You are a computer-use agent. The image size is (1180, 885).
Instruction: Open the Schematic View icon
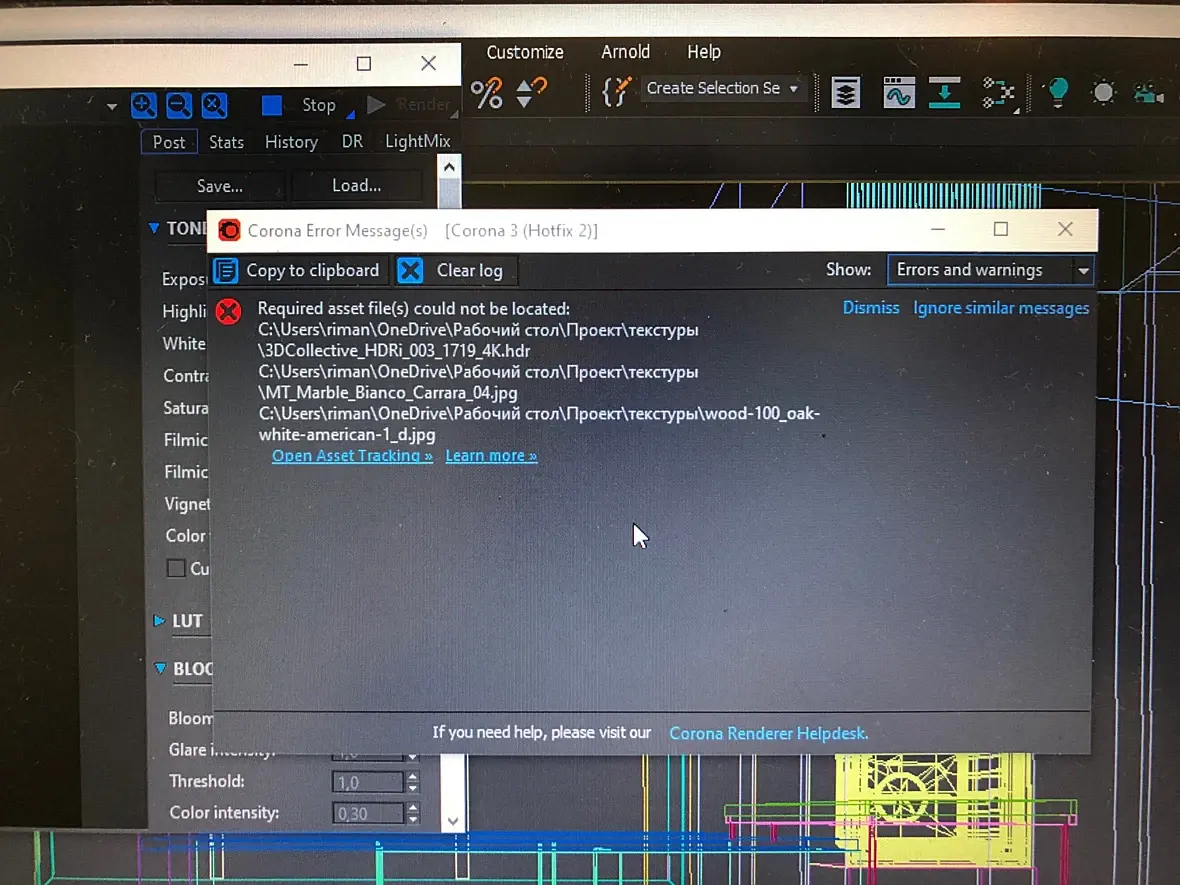pos(999,93)
